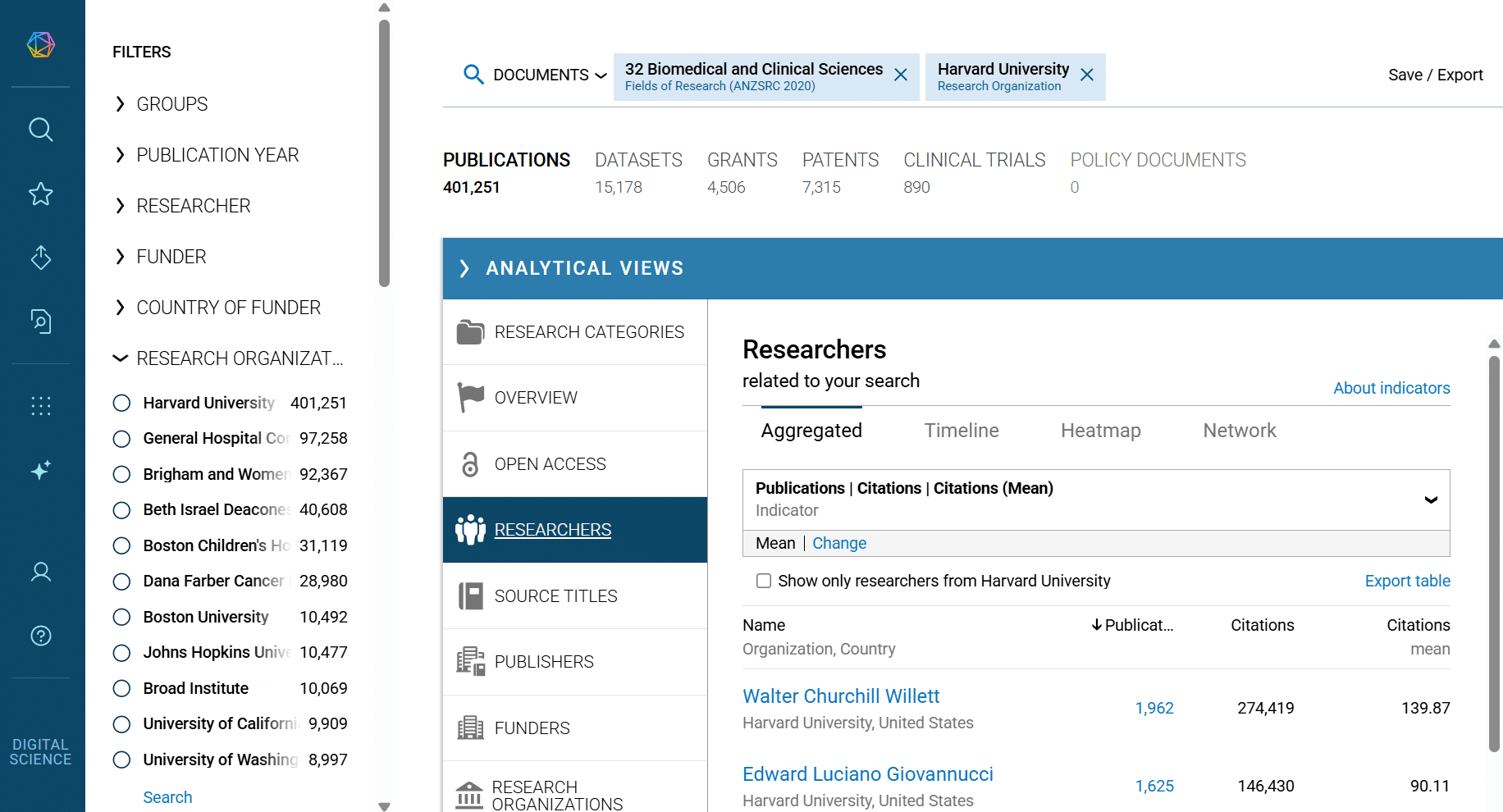This screenshot has height=812, width=1503.
Task: Open the Indicator dropdown selector
Action: coord(1430,500)
